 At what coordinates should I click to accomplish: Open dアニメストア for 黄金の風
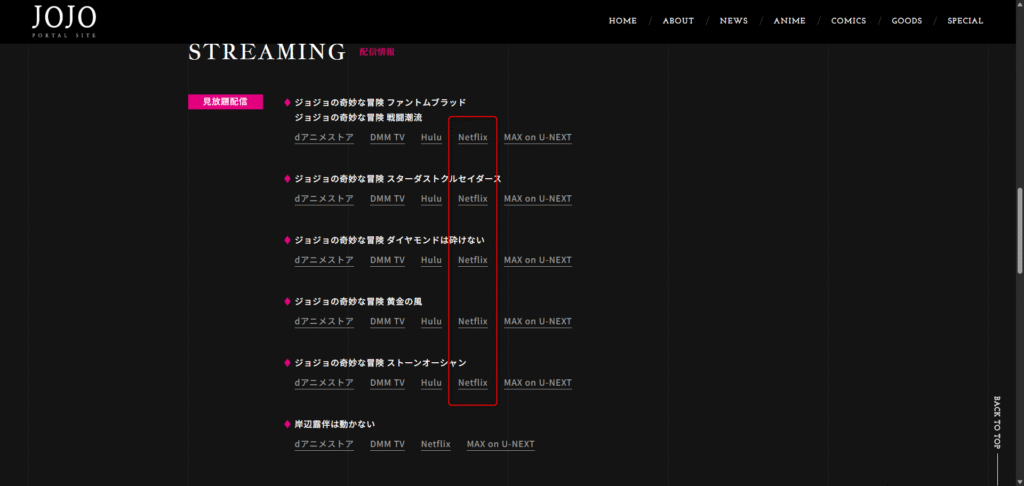[x=324, y=322]
